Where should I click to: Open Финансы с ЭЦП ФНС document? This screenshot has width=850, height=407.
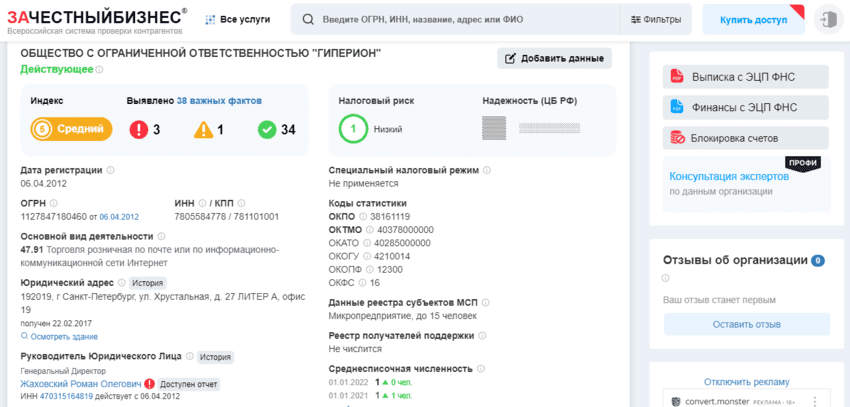coord(745,107)
